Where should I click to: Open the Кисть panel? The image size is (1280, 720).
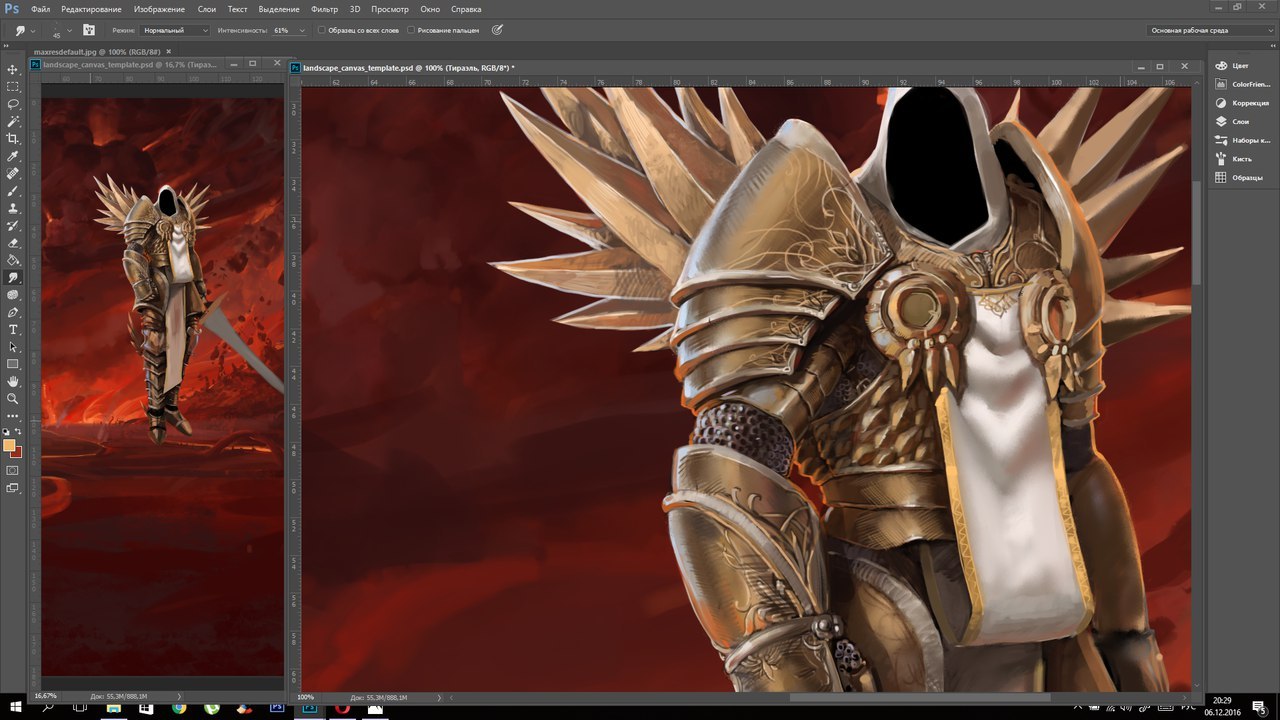1242,159
